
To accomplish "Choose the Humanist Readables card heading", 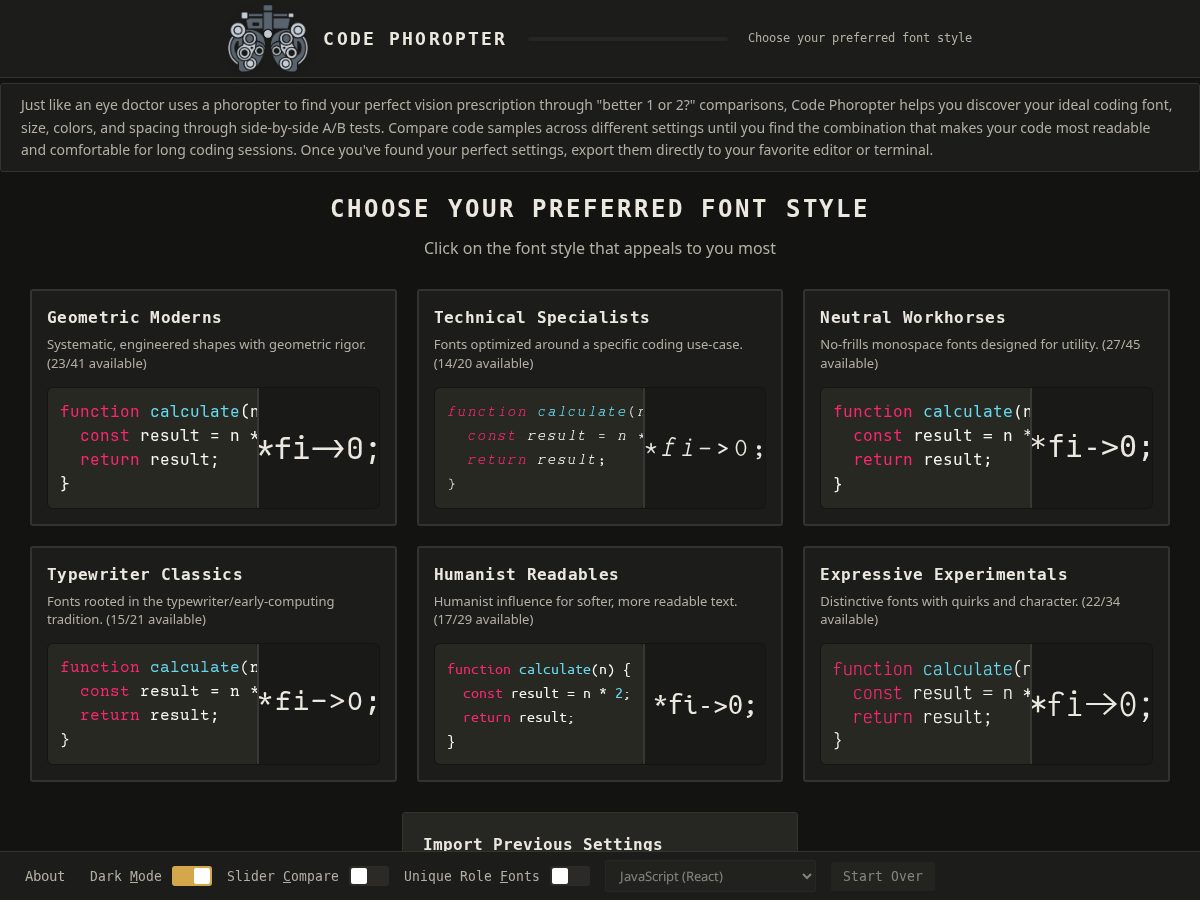I will point(526,574).
